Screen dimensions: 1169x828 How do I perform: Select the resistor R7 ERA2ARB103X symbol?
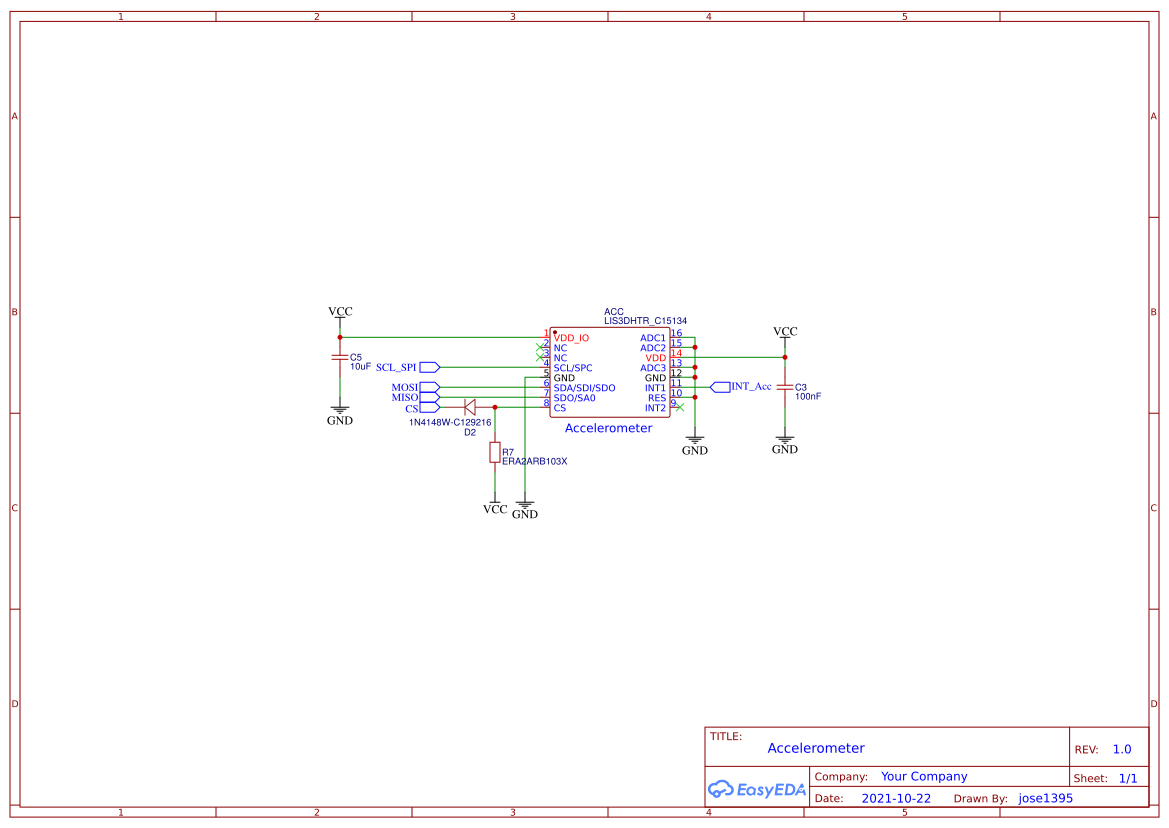tap(494, 453)
